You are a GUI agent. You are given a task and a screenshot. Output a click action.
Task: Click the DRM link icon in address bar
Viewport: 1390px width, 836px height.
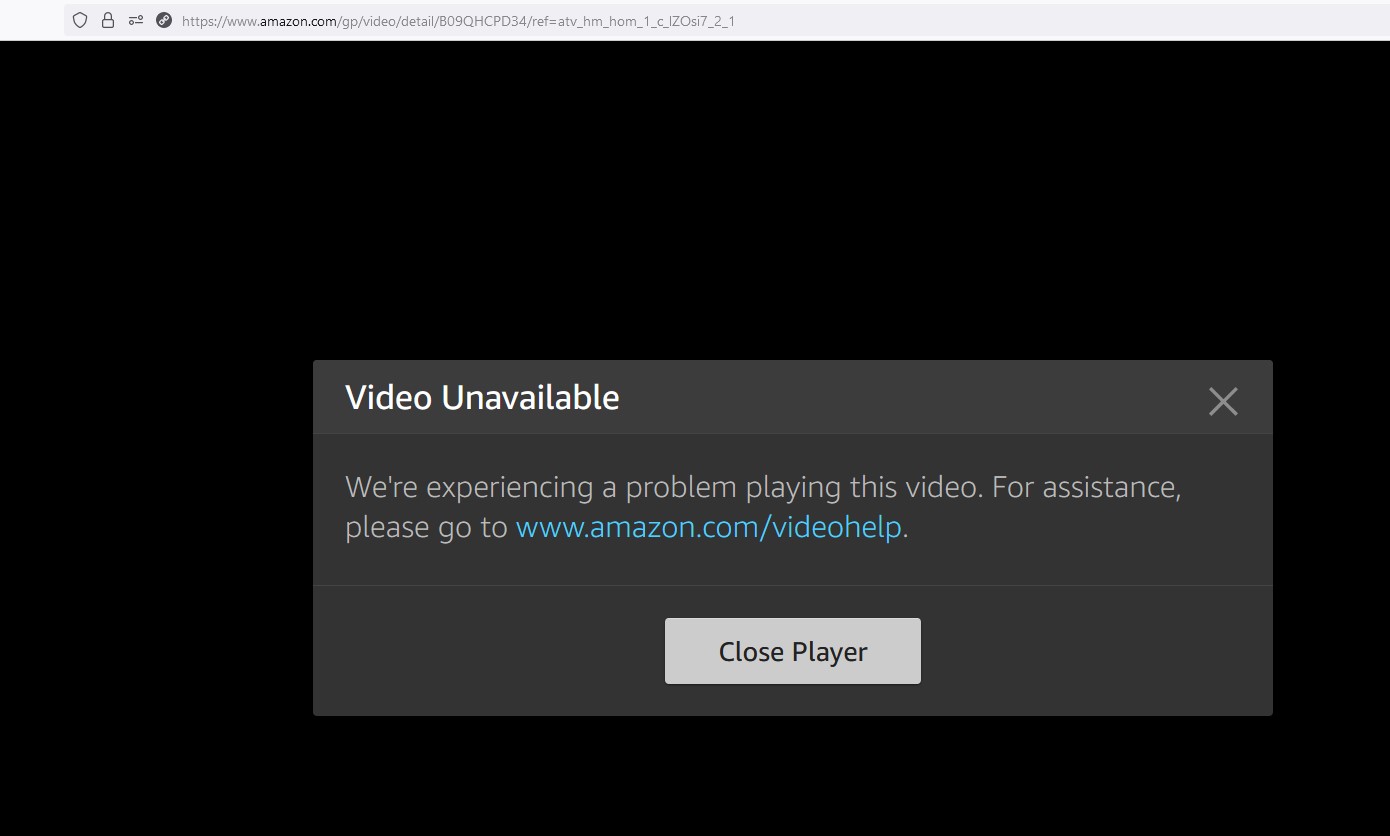[x=164, y=20]
